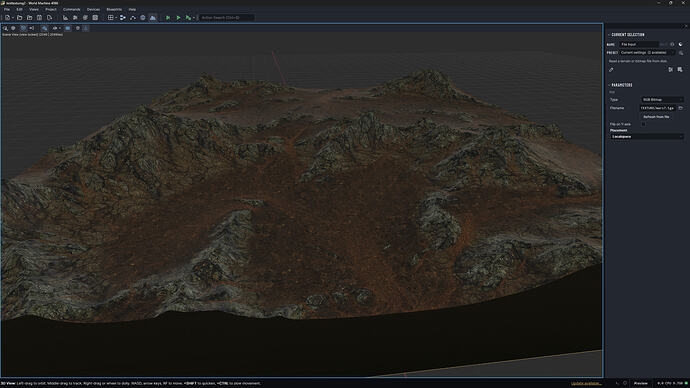Collapse the Parameters section

click(x=609, y=85)
